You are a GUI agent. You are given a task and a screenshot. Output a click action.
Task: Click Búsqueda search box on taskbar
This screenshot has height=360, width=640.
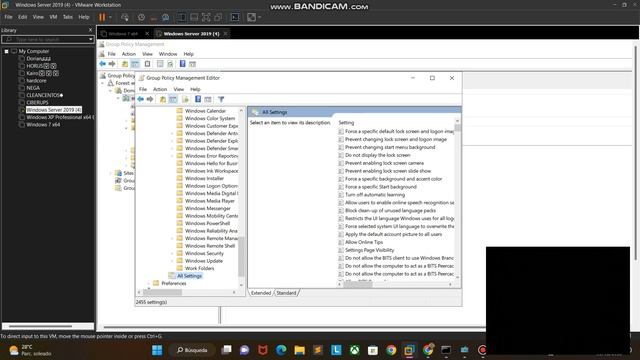(x=192, y=350)
